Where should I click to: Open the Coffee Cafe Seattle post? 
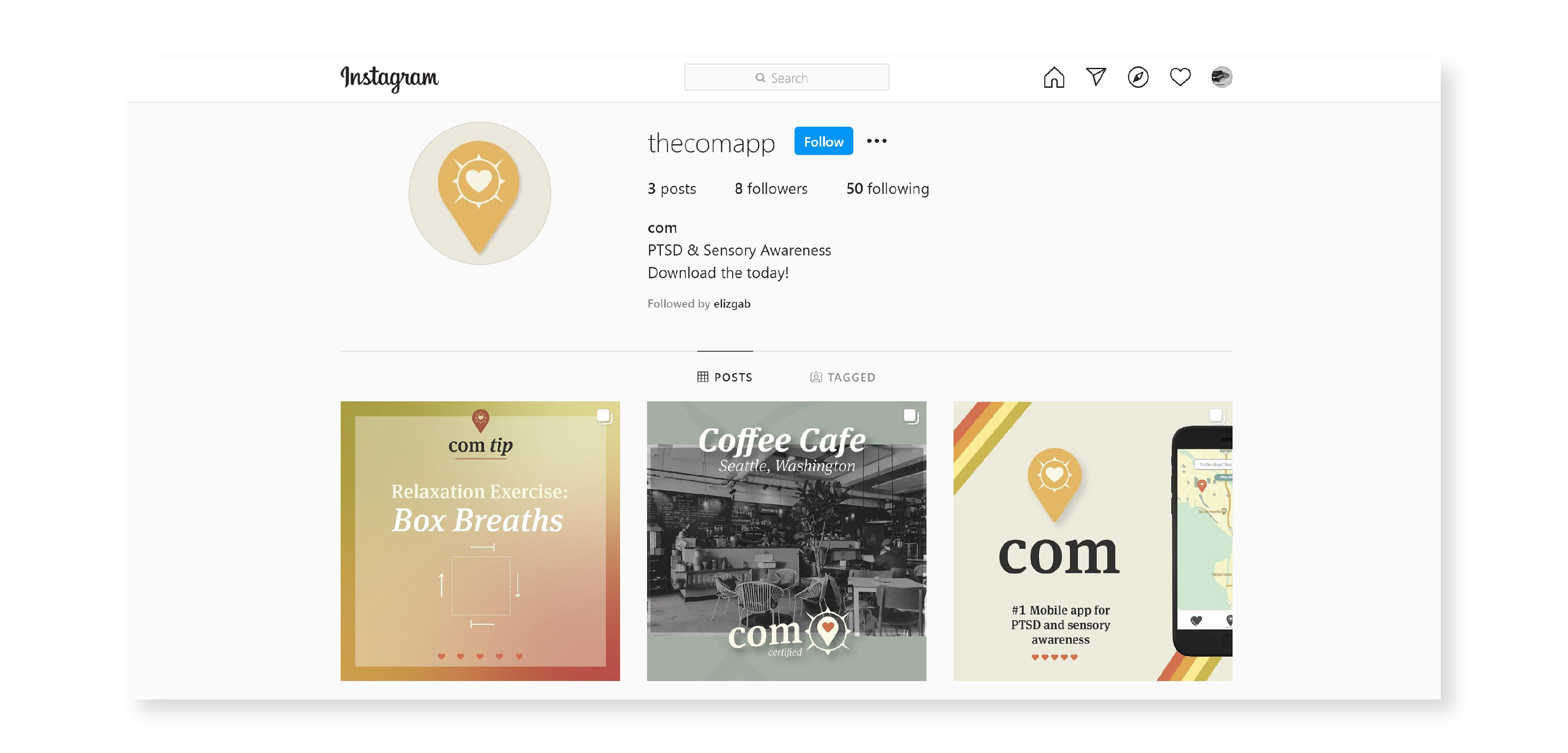[786, 541]
